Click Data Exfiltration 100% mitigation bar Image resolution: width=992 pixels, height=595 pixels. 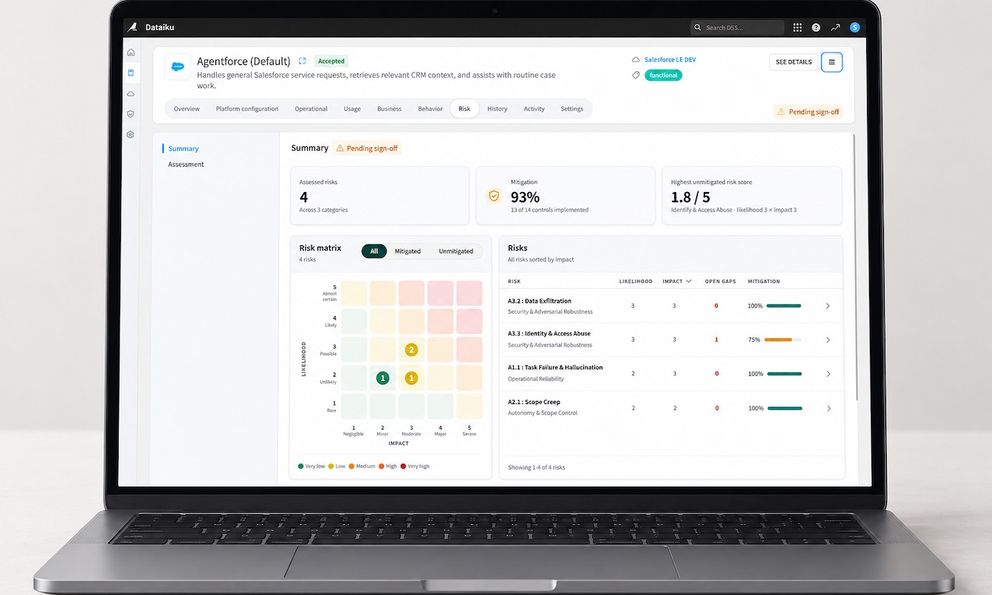783,306
